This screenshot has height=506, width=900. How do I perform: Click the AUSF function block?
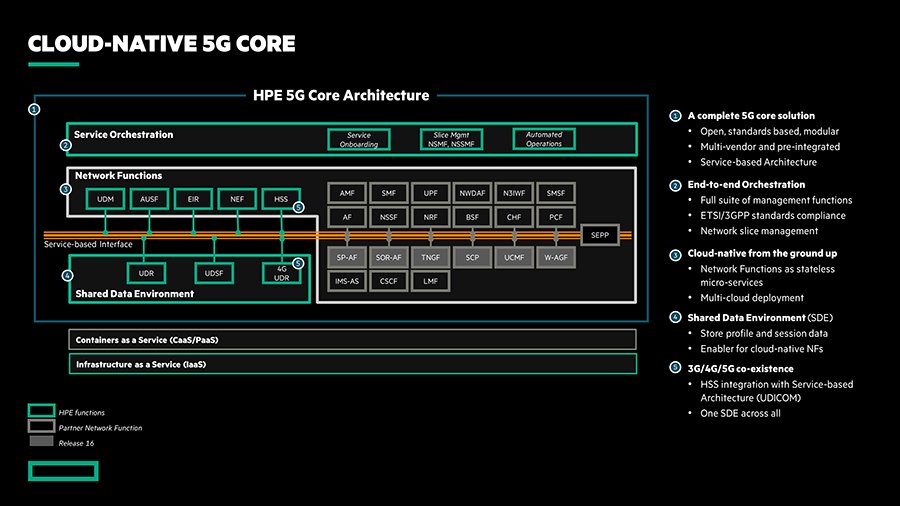tap(149, 200)
